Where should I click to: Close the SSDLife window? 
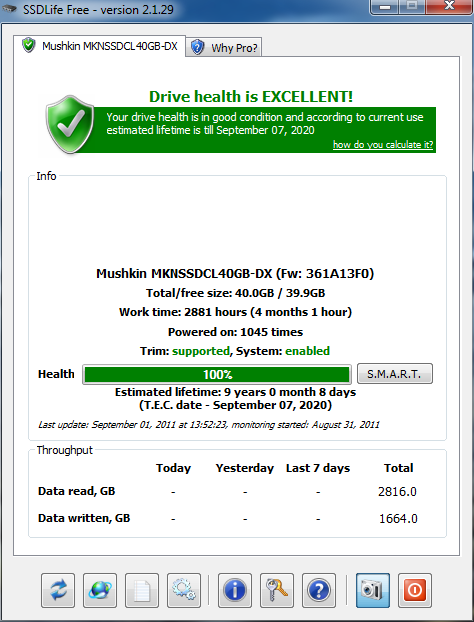tap(449, 7)
